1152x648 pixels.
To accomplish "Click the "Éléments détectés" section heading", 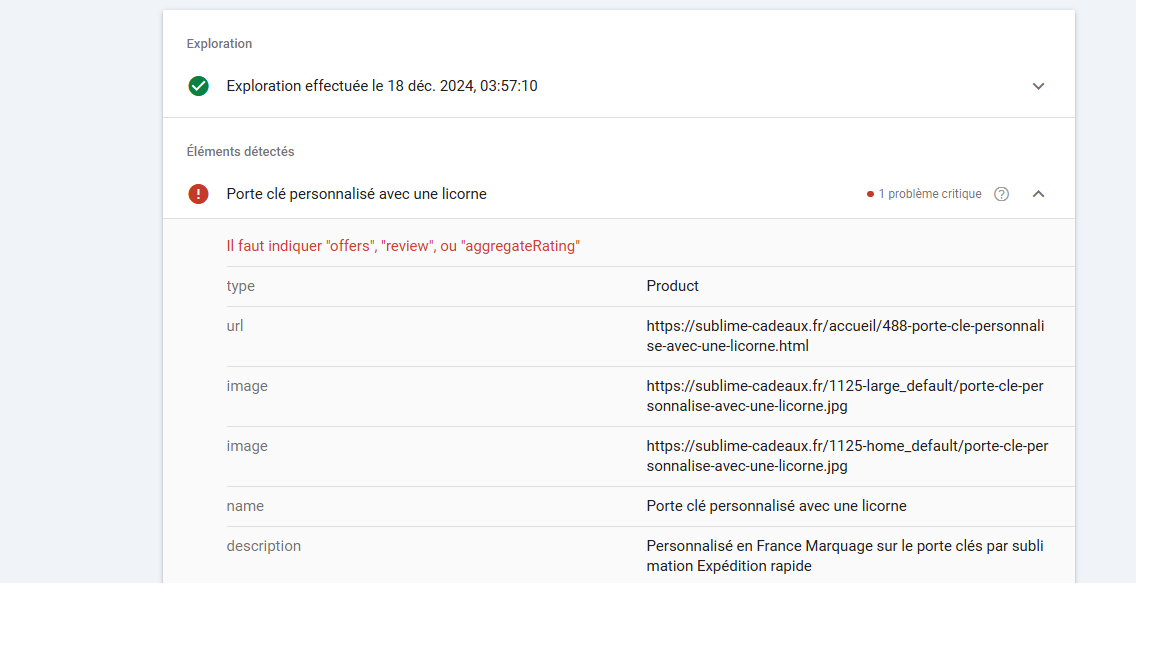I will pos(240,151).
